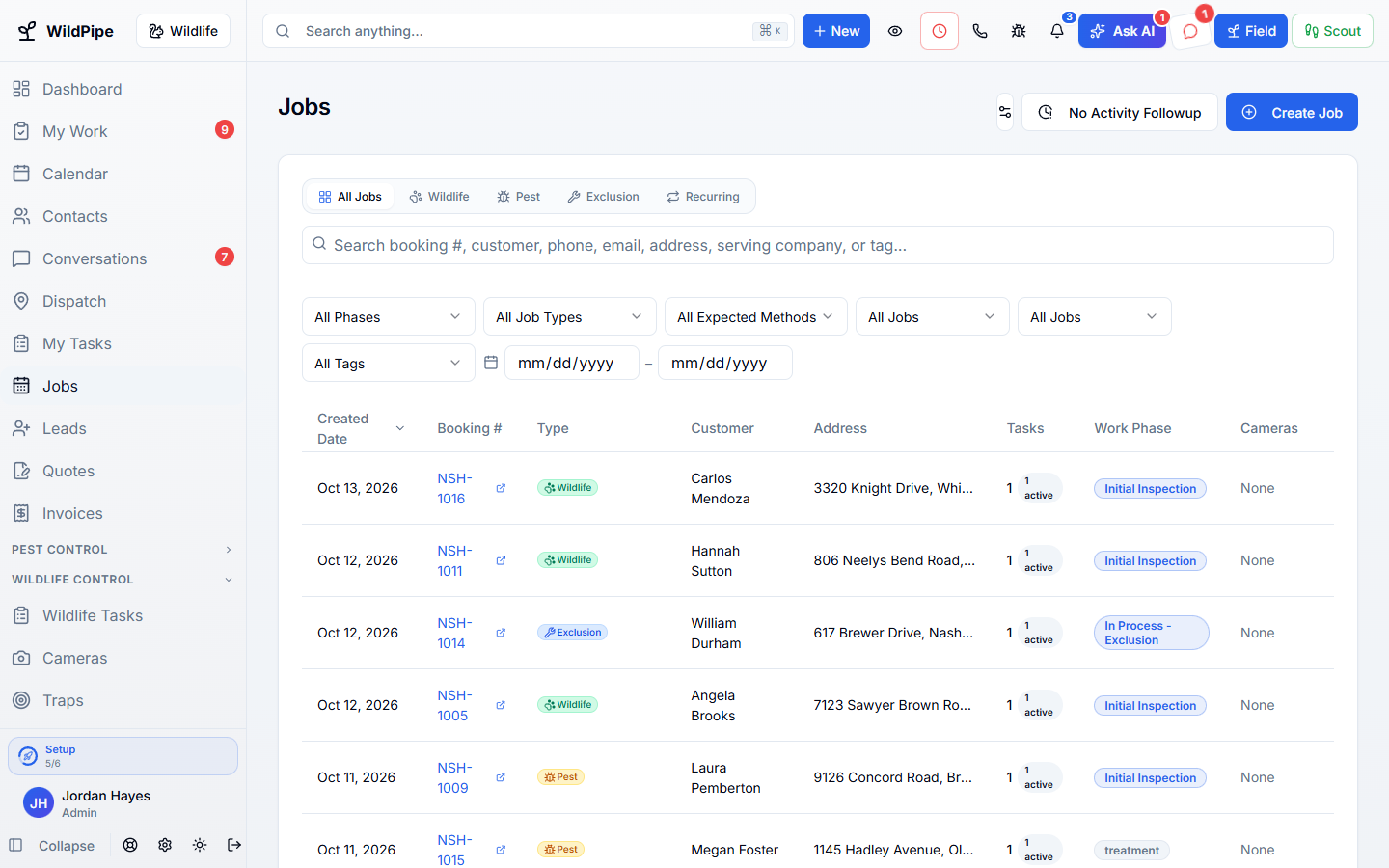Image resolution: width=1389 pixels, height=868 pixels.
Task: Click the jobs search booking field
Action: click(818, 245)
